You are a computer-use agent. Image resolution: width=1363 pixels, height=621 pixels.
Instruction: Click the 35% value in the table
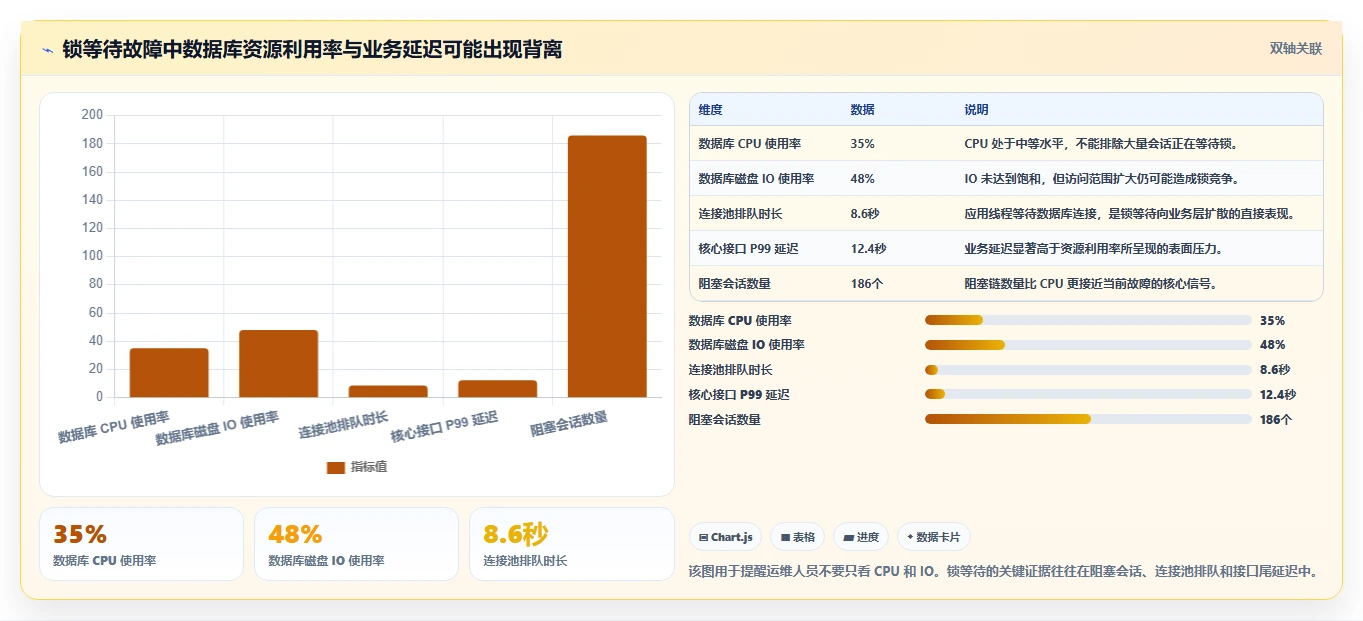pos(862,144)
